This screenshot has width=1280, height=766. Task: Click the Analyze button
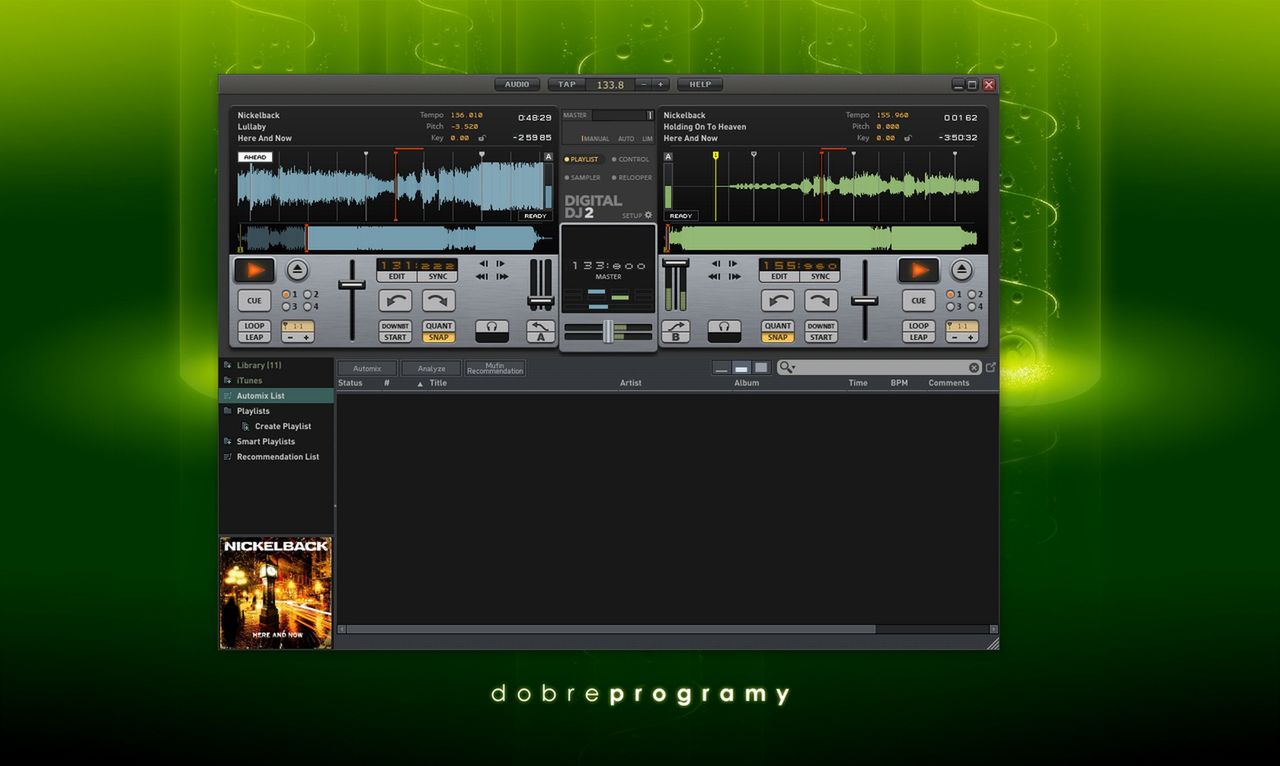pyautogui.click(x=431, y=369)
